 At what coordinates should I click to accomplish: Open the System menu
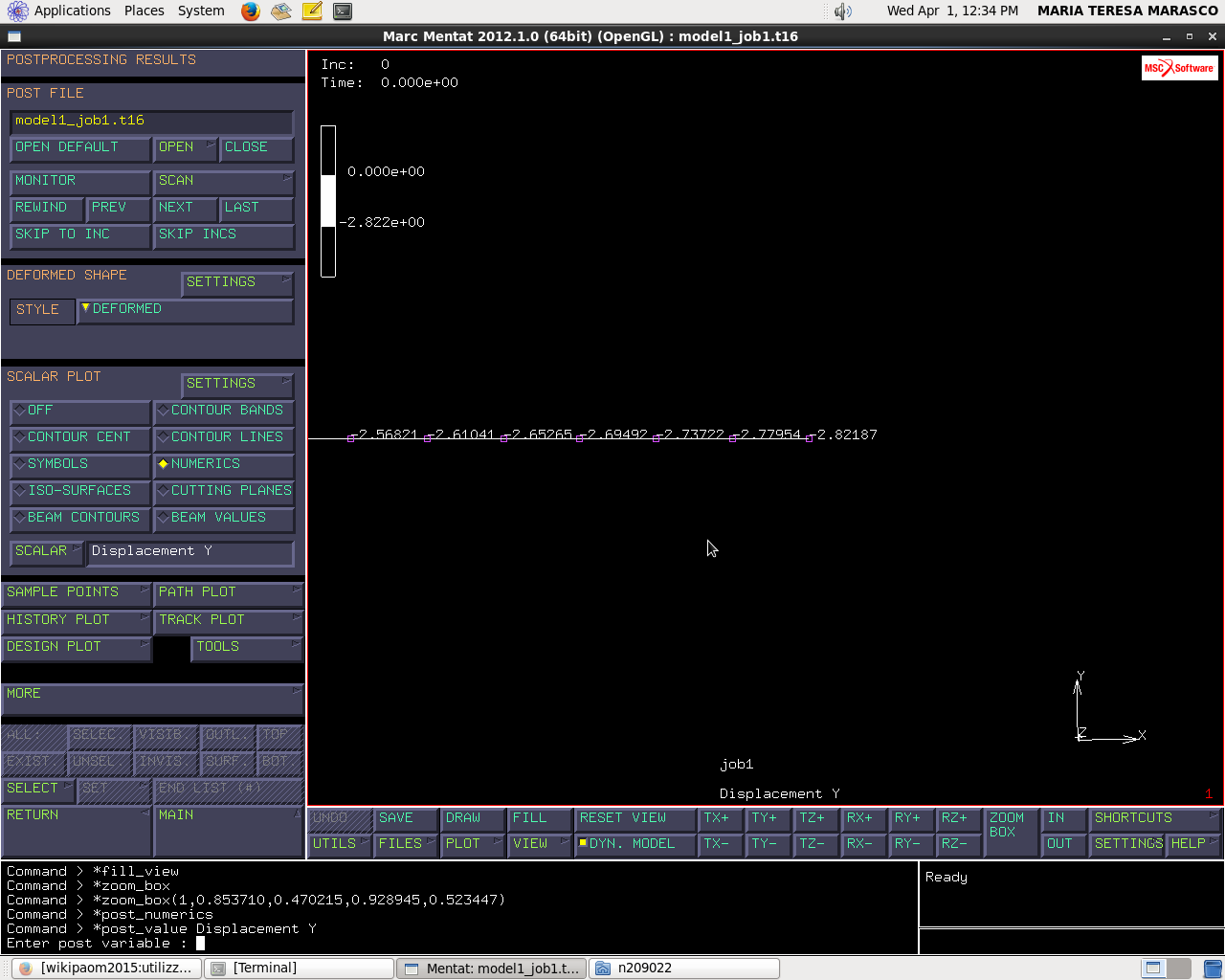(201, 11)
